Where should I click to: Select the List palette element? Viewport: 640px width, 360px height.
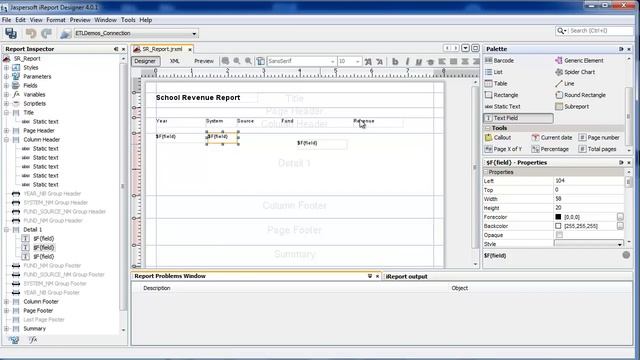pos(493,72)
